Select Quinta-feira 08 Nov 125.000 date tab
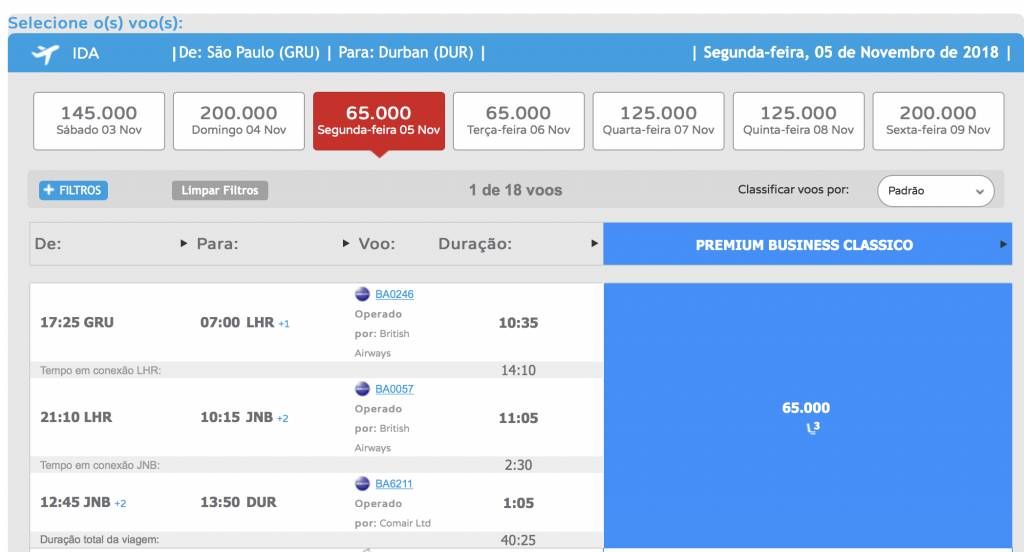The height and width of the screenshot is (552, 1024). click(x=799, y=121)
